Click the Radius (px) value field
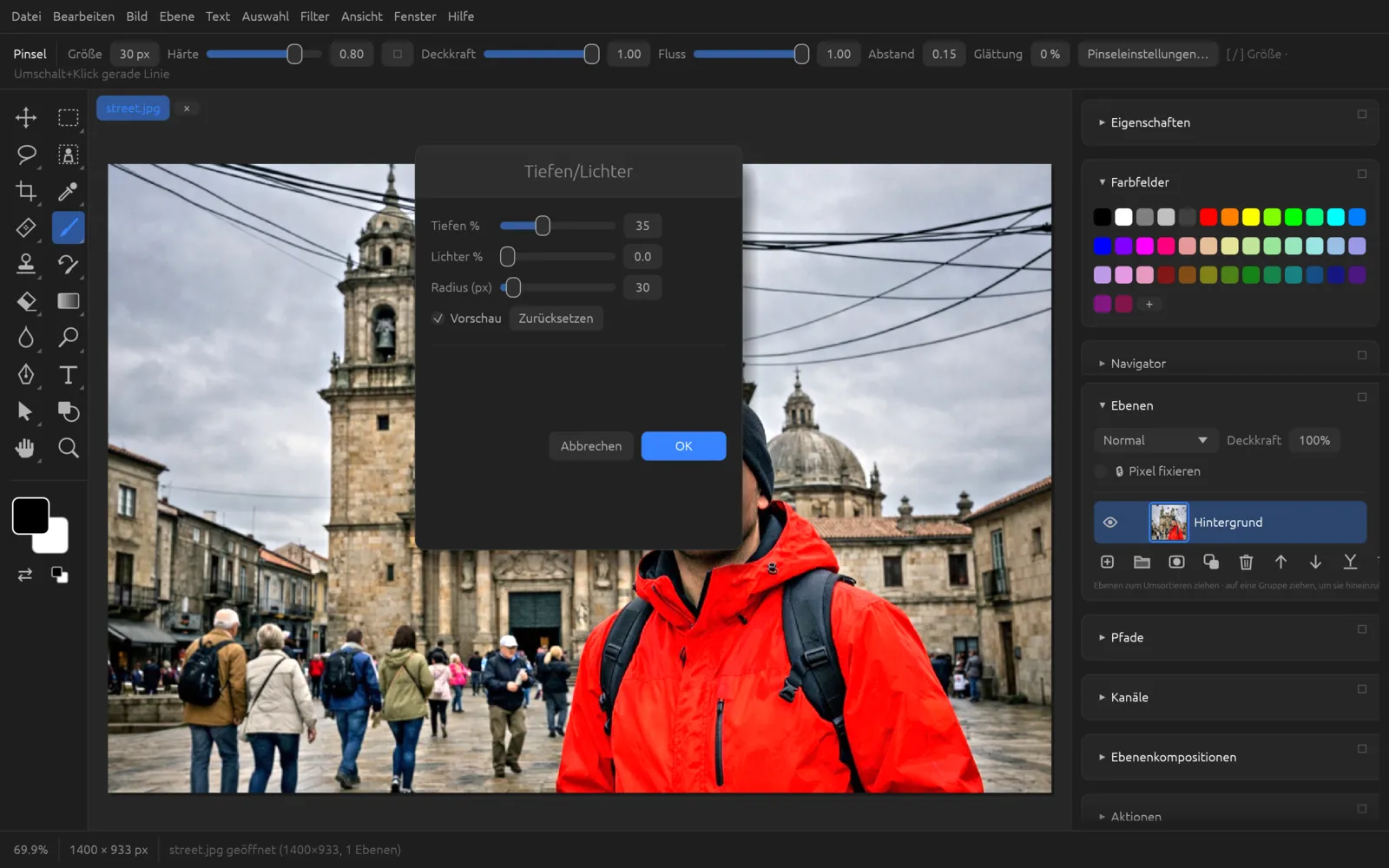Screen dimensions: 1389x868 (x=642, y=287)
